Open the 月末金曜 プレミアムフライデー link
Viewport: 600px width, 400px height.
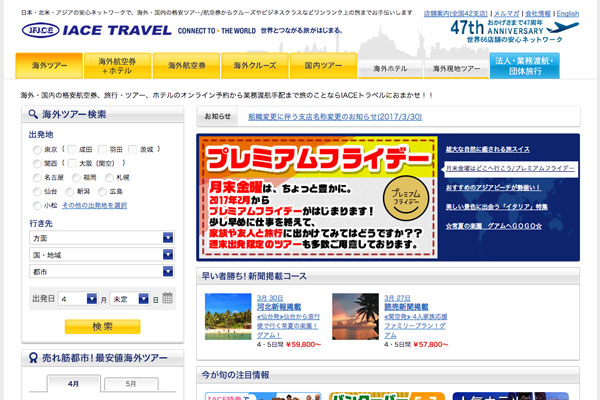tap(510, 168)
